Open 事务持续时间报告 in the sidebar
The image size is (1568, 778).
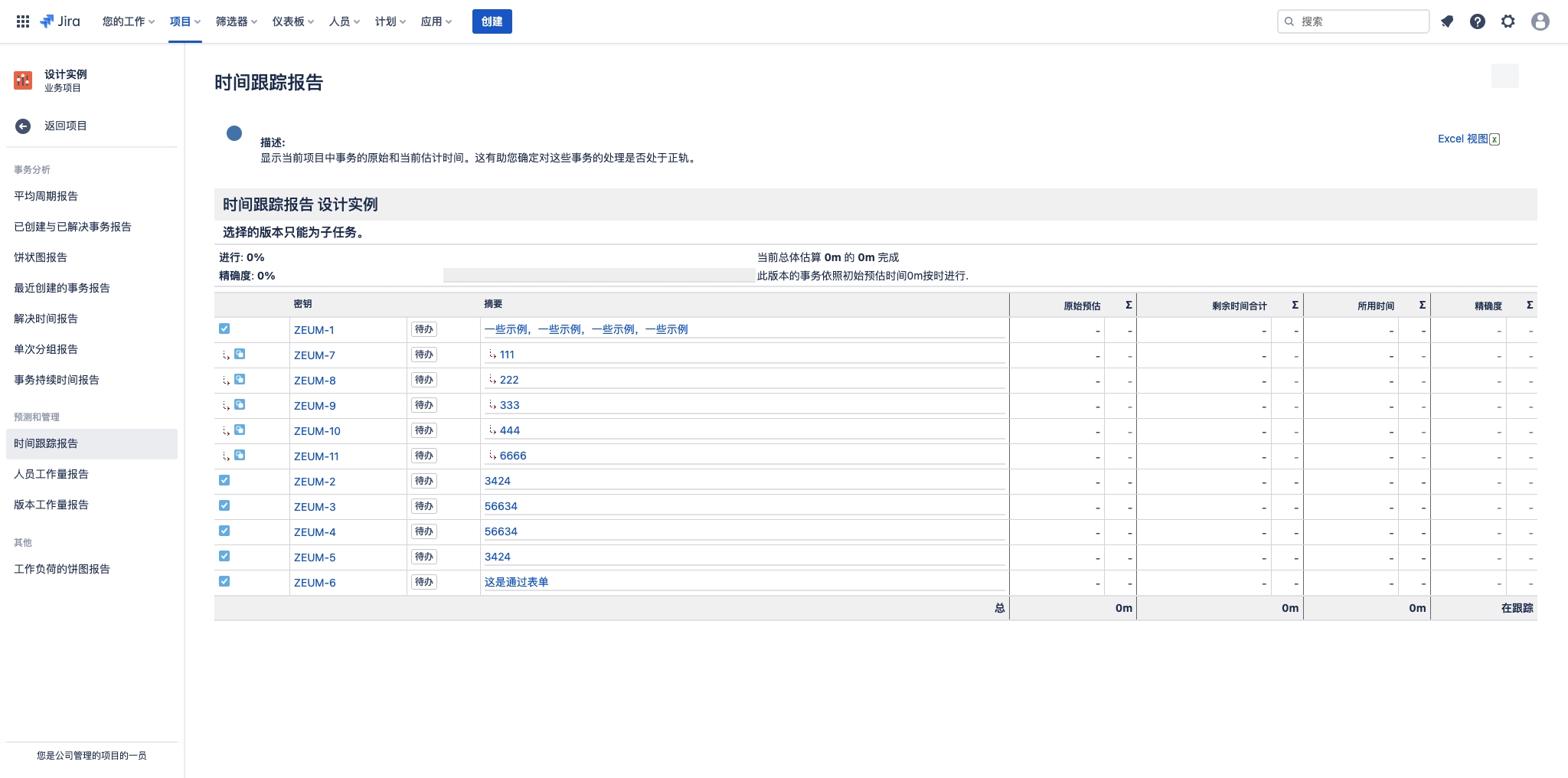(92, 380)
